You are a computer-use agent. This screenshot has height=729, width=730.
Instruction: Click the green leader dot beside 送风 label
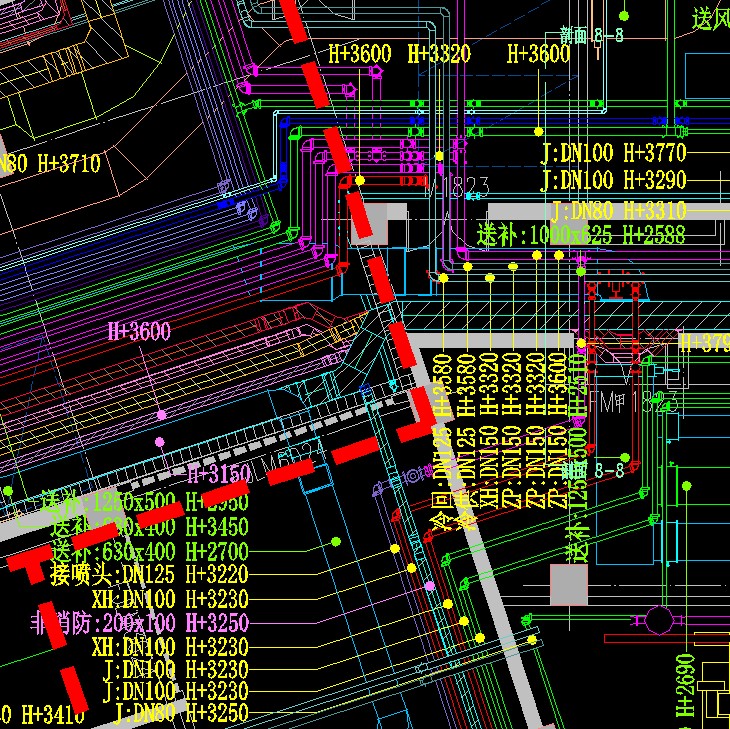click(624, 16)
